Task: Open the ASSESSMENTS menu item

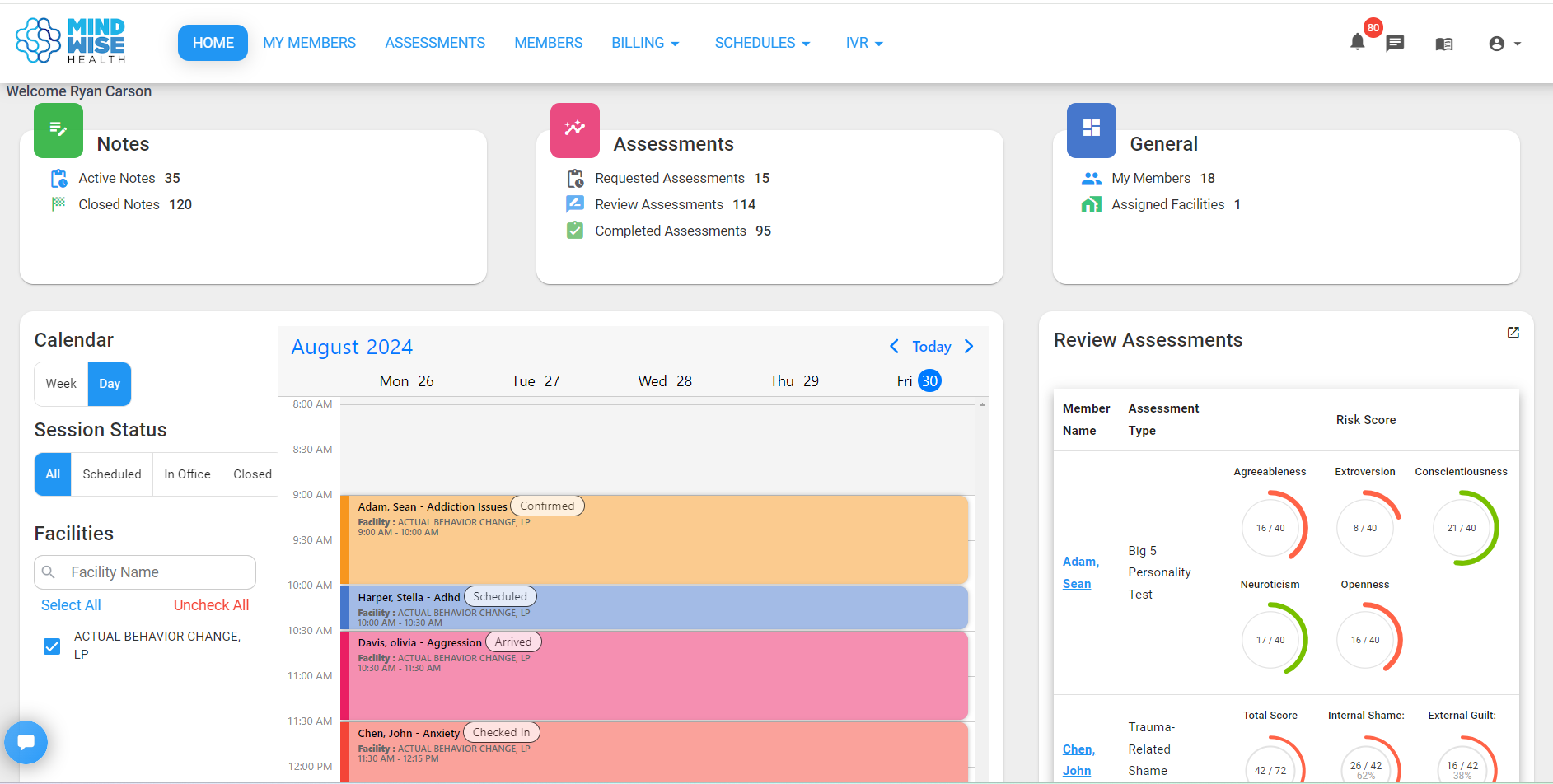Action: pyautogui.click(x=434, y=43)
